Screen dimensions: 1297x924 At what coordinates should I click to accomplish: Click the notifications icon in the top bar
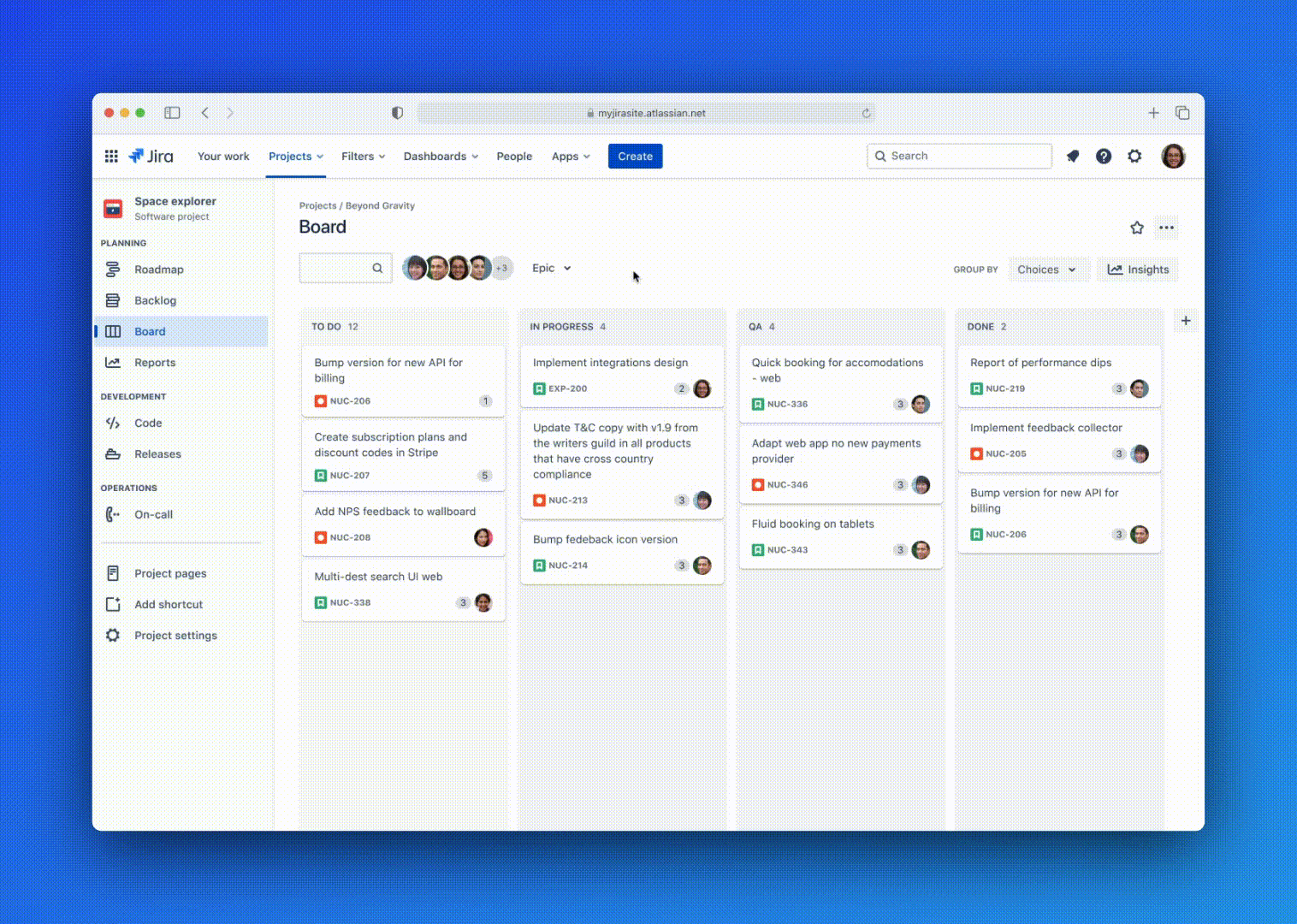pyautogui.click(x=1073, y=156)
